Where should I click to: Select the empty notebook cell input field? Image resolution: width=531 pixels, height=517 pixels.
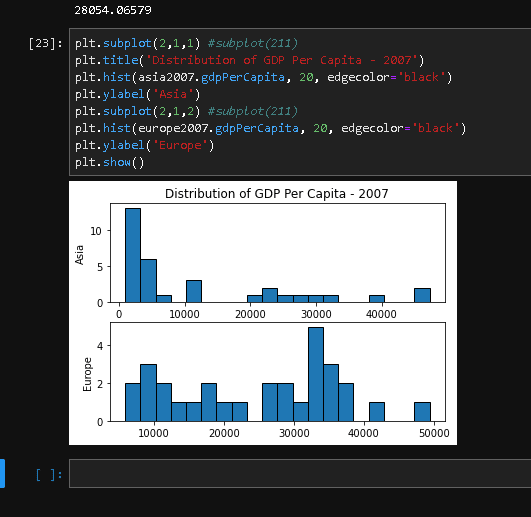(x=300, y=473)
